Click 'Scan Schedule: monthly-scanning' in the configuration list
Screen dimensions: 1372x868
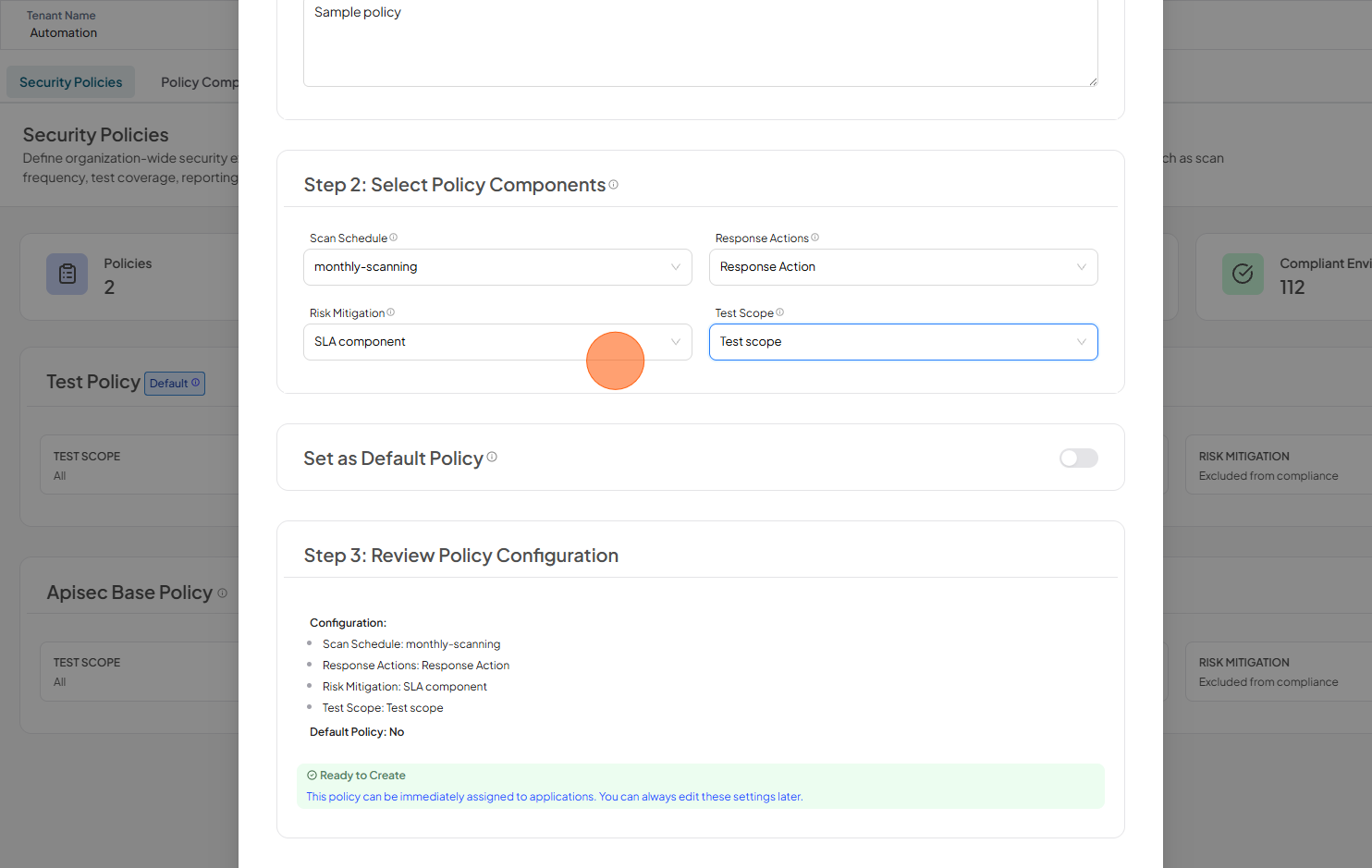coord(411,644)
